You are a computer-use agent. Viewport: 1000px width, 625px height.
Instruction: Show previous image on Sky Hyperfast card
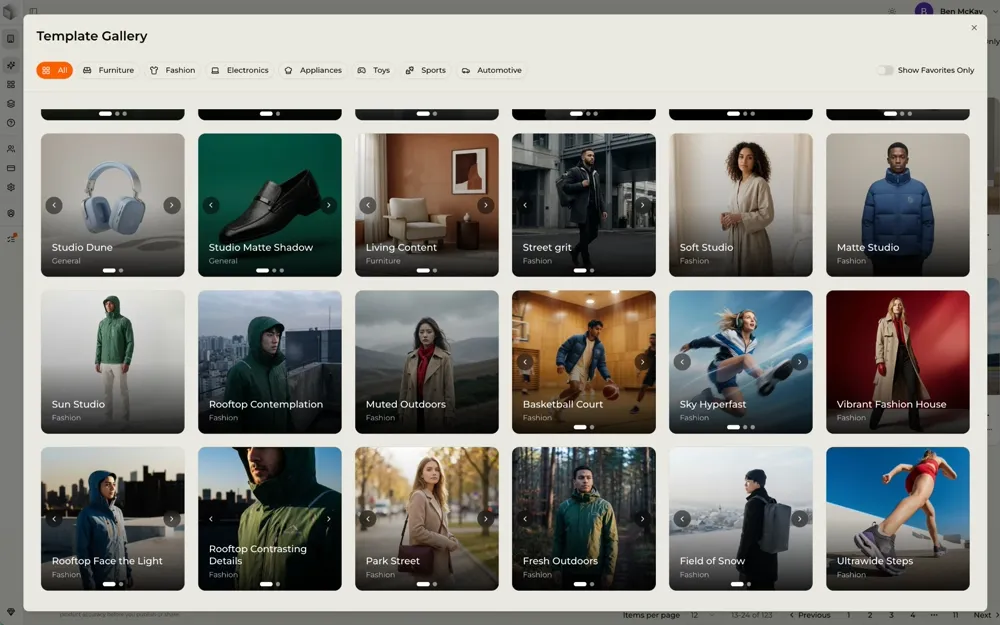click(682, 362)
